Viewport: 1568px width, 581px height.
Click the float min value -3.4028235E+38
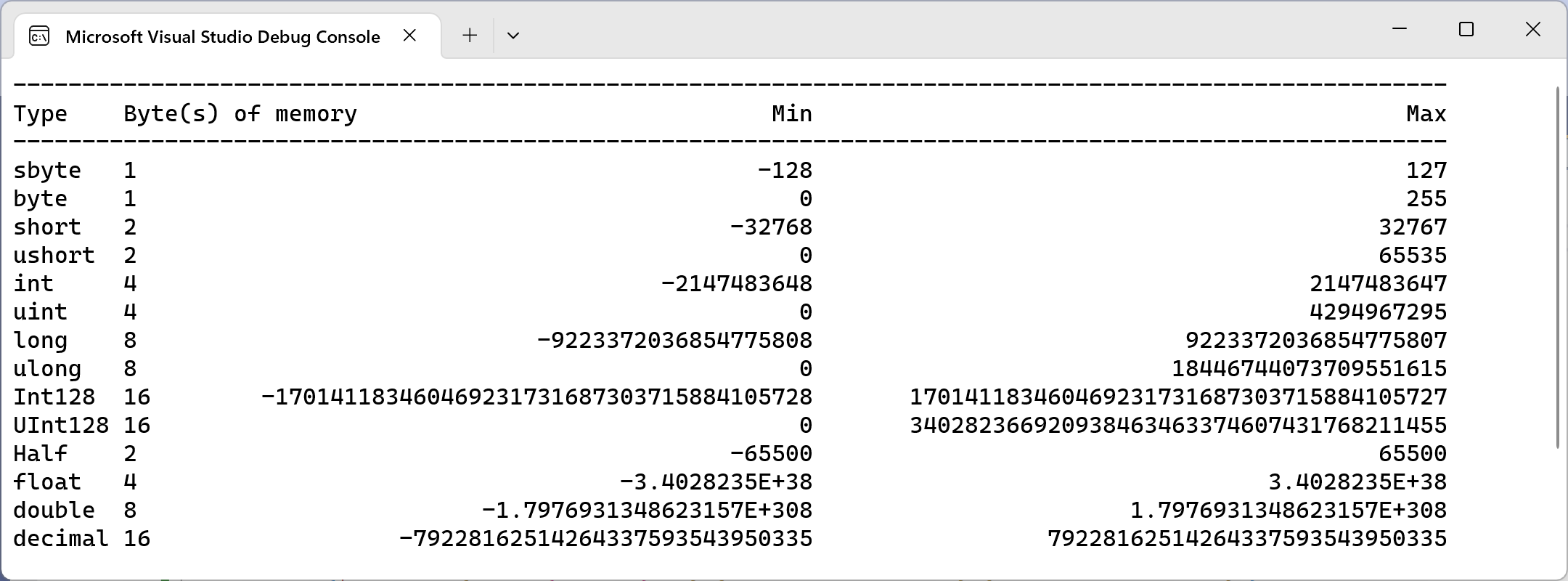(716, 482)
